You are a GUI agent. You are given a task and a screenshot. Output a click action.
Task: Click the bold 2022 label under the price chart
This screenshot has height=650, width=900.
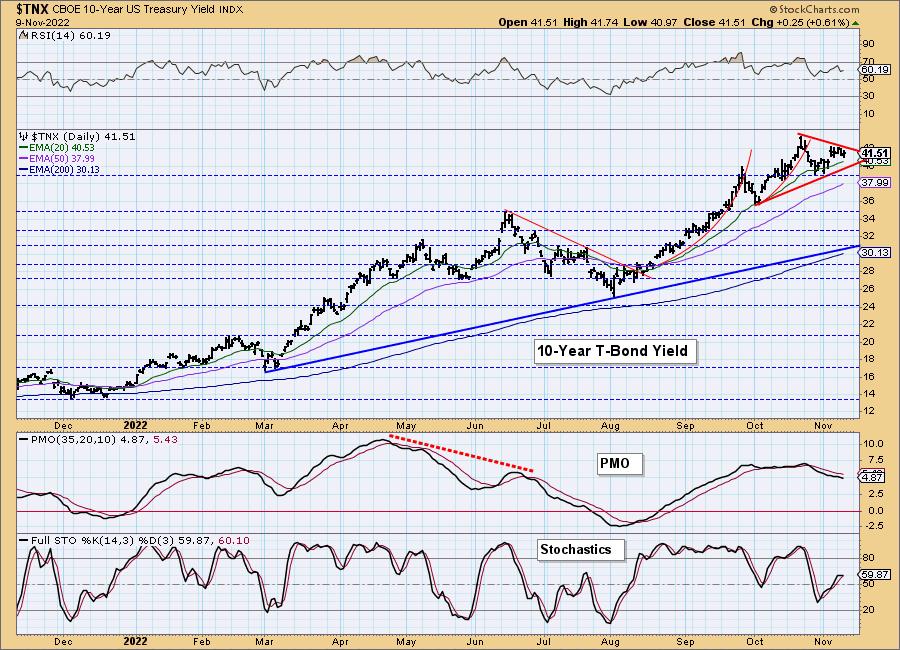(135, 425)
